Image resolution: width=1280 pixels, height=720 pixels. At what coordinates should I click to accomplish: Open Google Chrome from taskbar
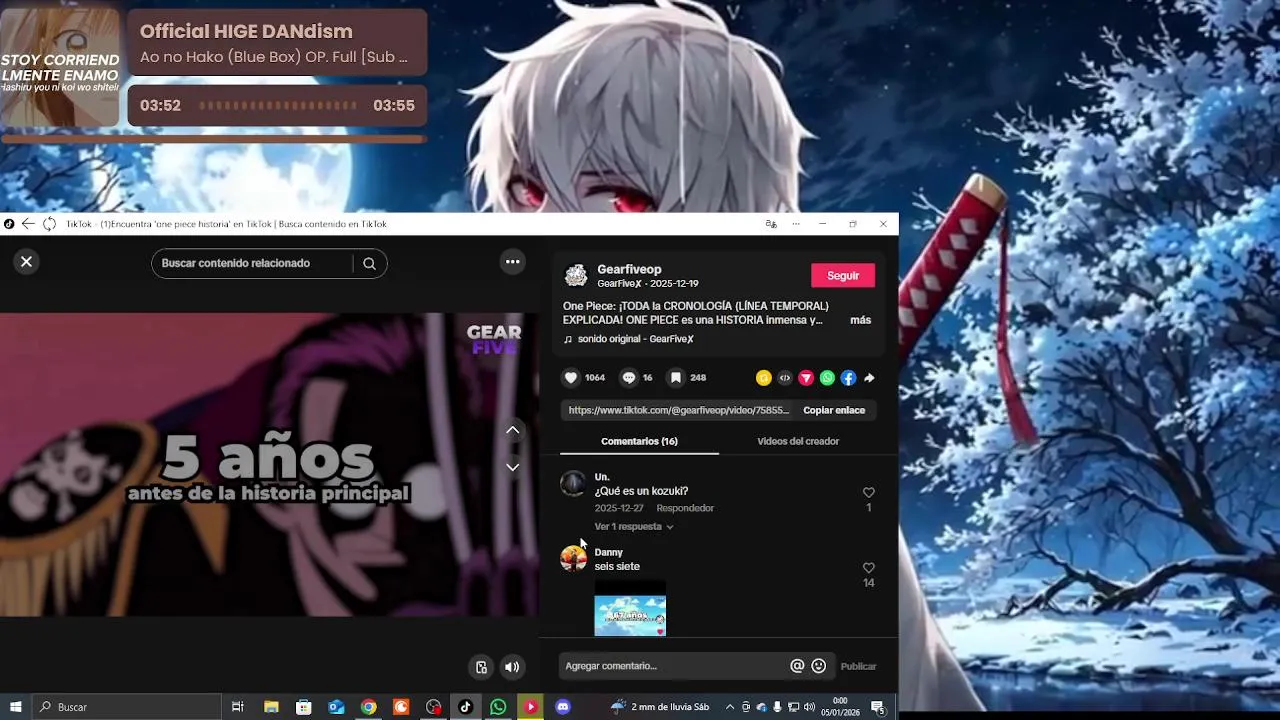(369, 707)
